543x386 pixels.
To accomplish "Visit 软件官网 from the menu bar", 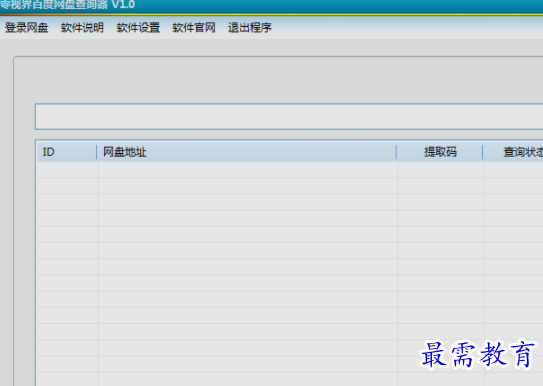I will click(x=194, y=28).
